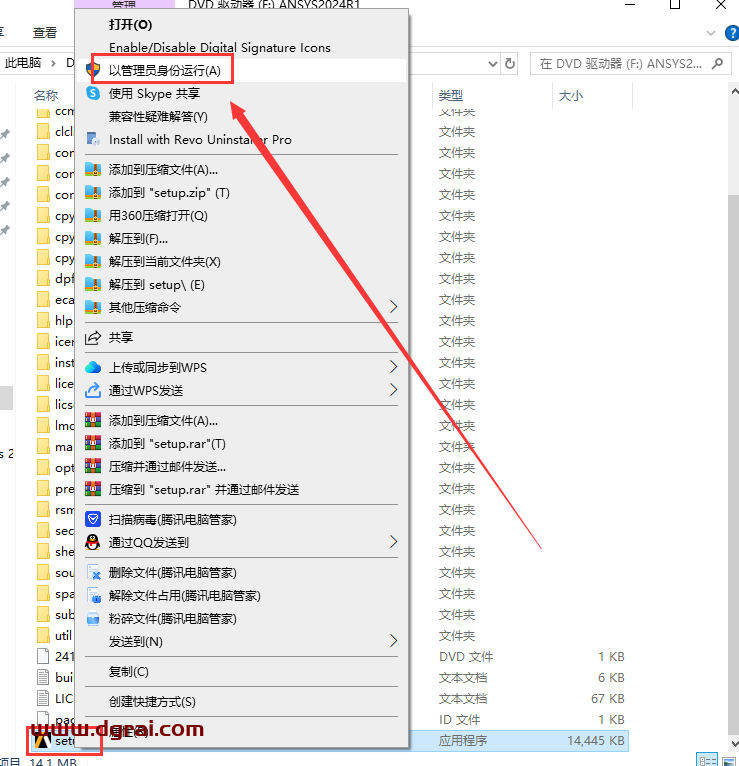Click 此电脑 in the breadcrumb
Viewport: 739px width, 766px height.
pos(23,63)
